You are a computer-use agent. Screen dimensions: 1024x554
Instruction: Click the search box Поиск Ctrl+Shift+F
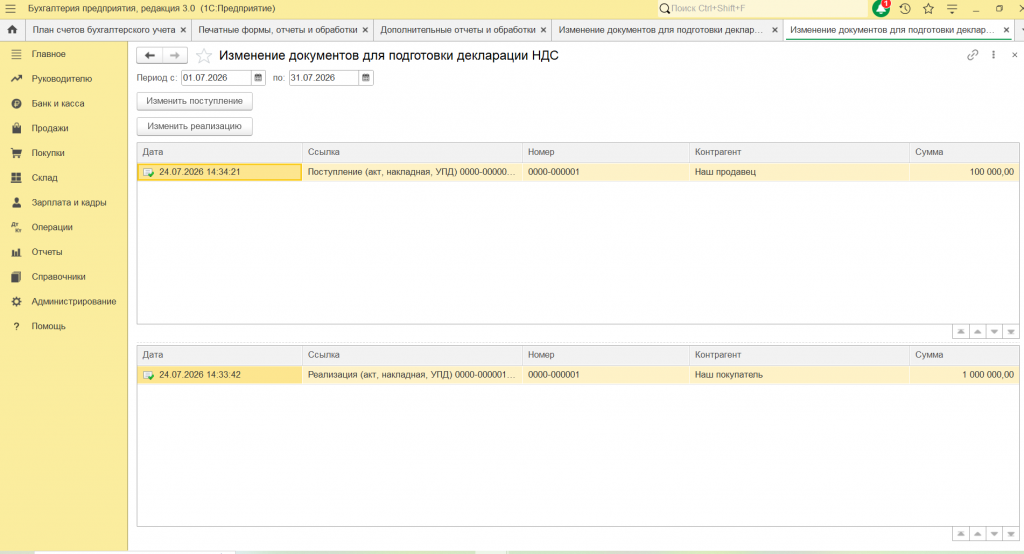763,8
